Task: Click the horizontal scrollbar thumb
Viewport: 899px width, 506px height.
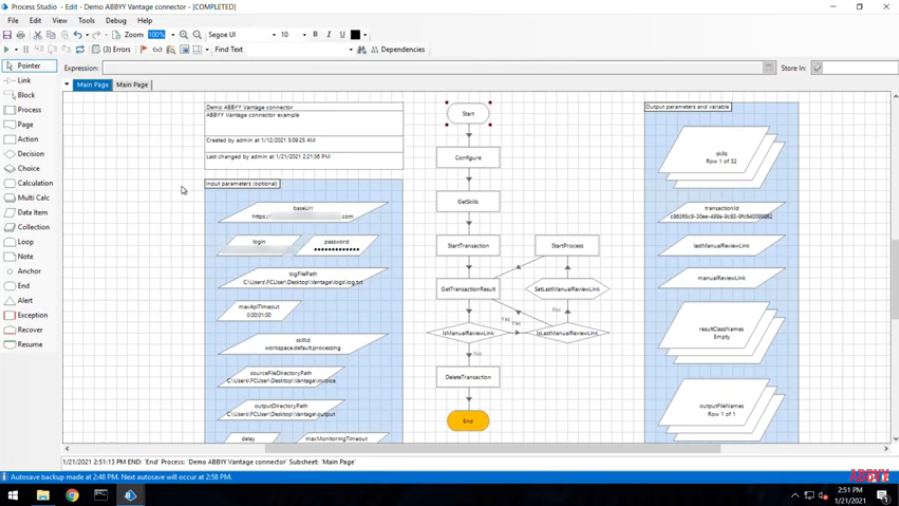Action: [493, 449]
